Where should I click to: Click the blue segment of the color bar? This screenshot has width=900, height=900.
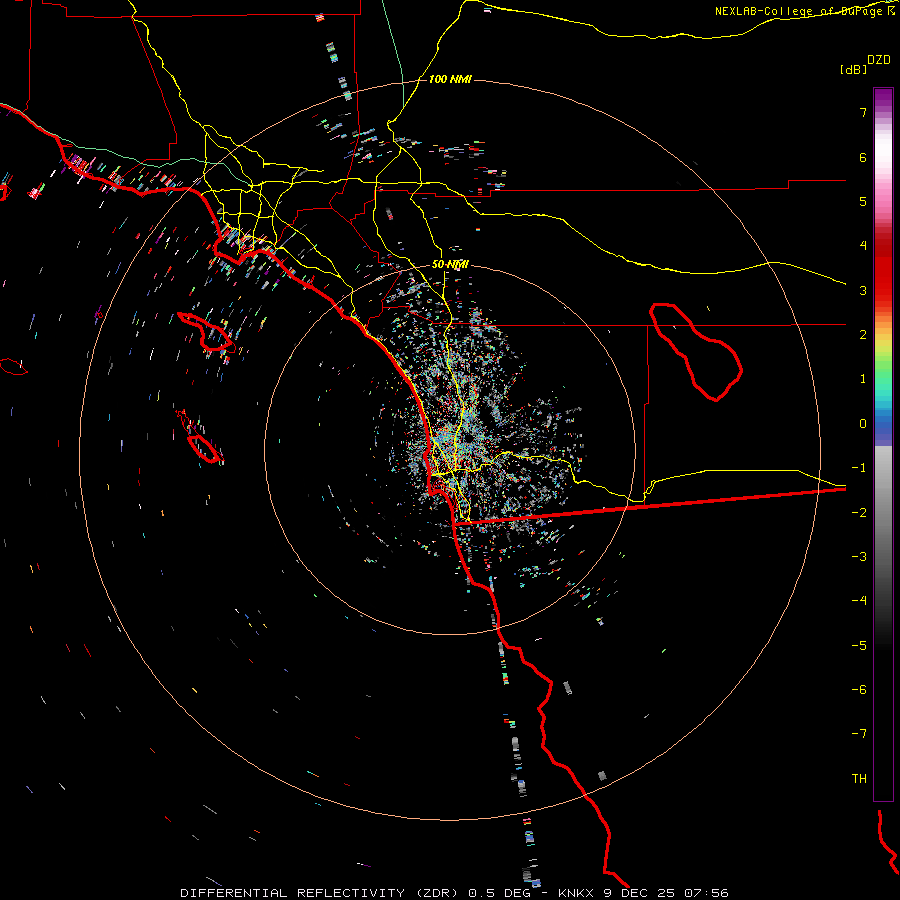[x=883, y=428]
